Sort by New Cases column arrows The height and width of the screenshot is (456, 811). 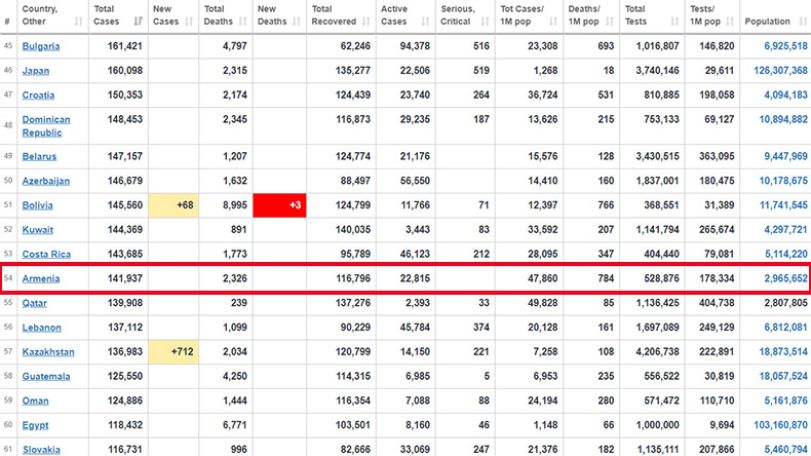pyautogui.click(x=189, y=21)
